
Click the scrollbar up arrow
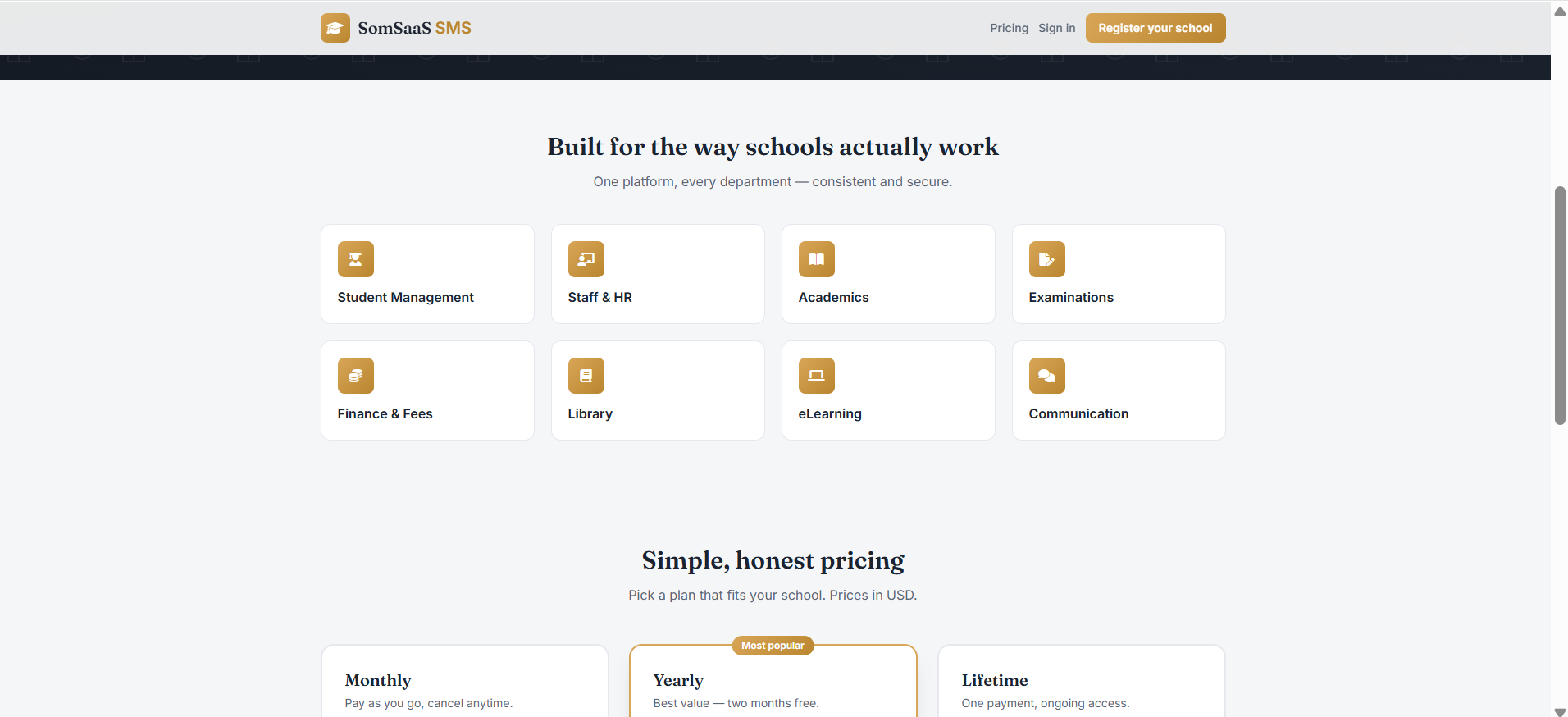pos(1560,11)
